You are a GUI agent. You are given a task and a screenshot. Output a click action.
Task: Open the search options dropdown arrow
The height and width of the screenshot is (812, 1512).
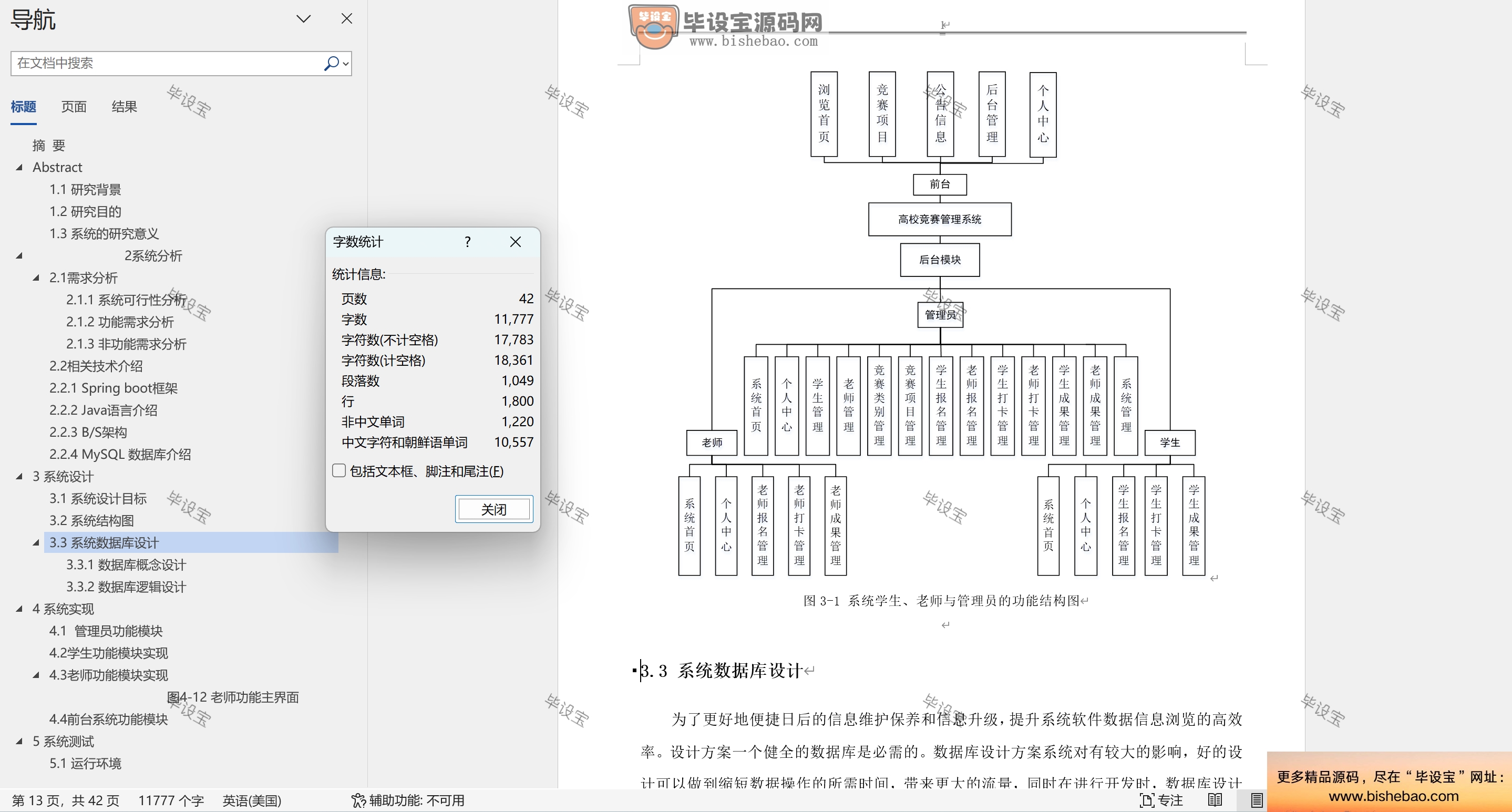tap(346, 64)
